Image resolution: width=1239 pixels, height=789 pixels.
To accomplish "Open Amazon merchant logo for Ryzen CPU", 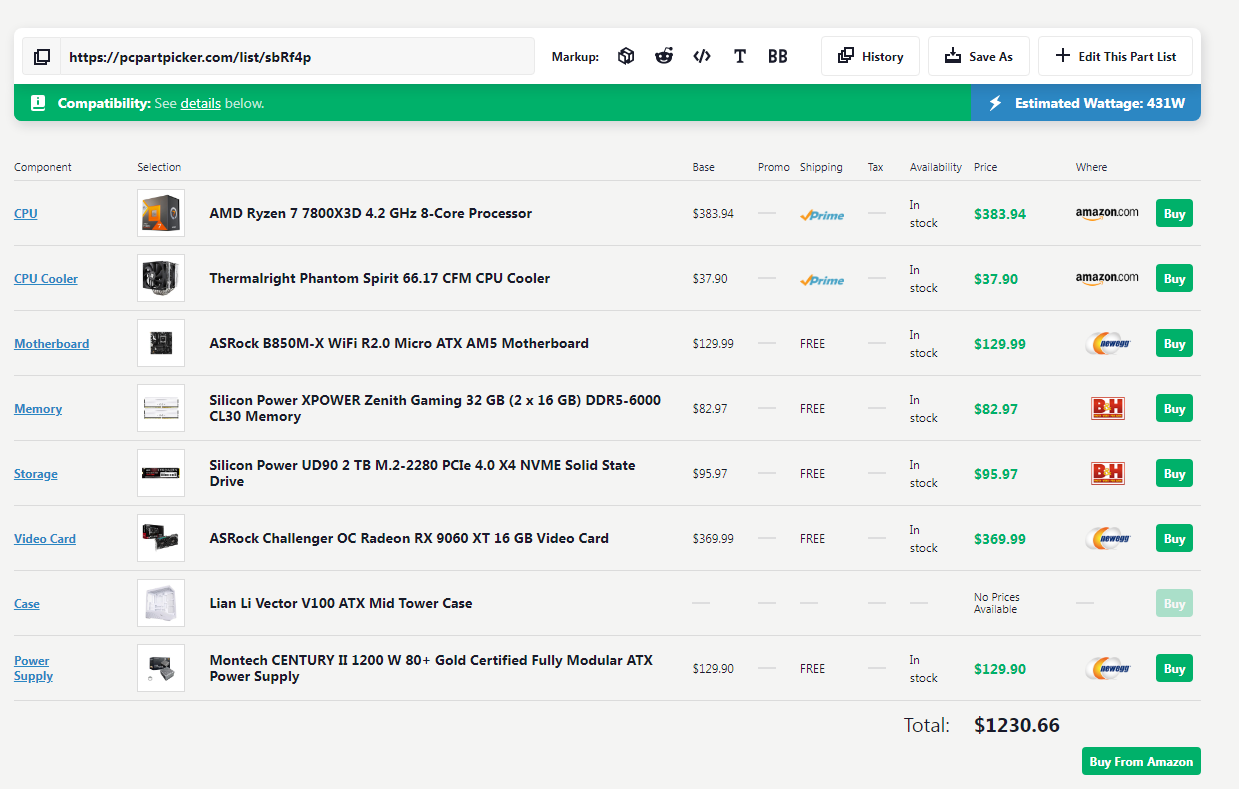I will (1107, 213).
